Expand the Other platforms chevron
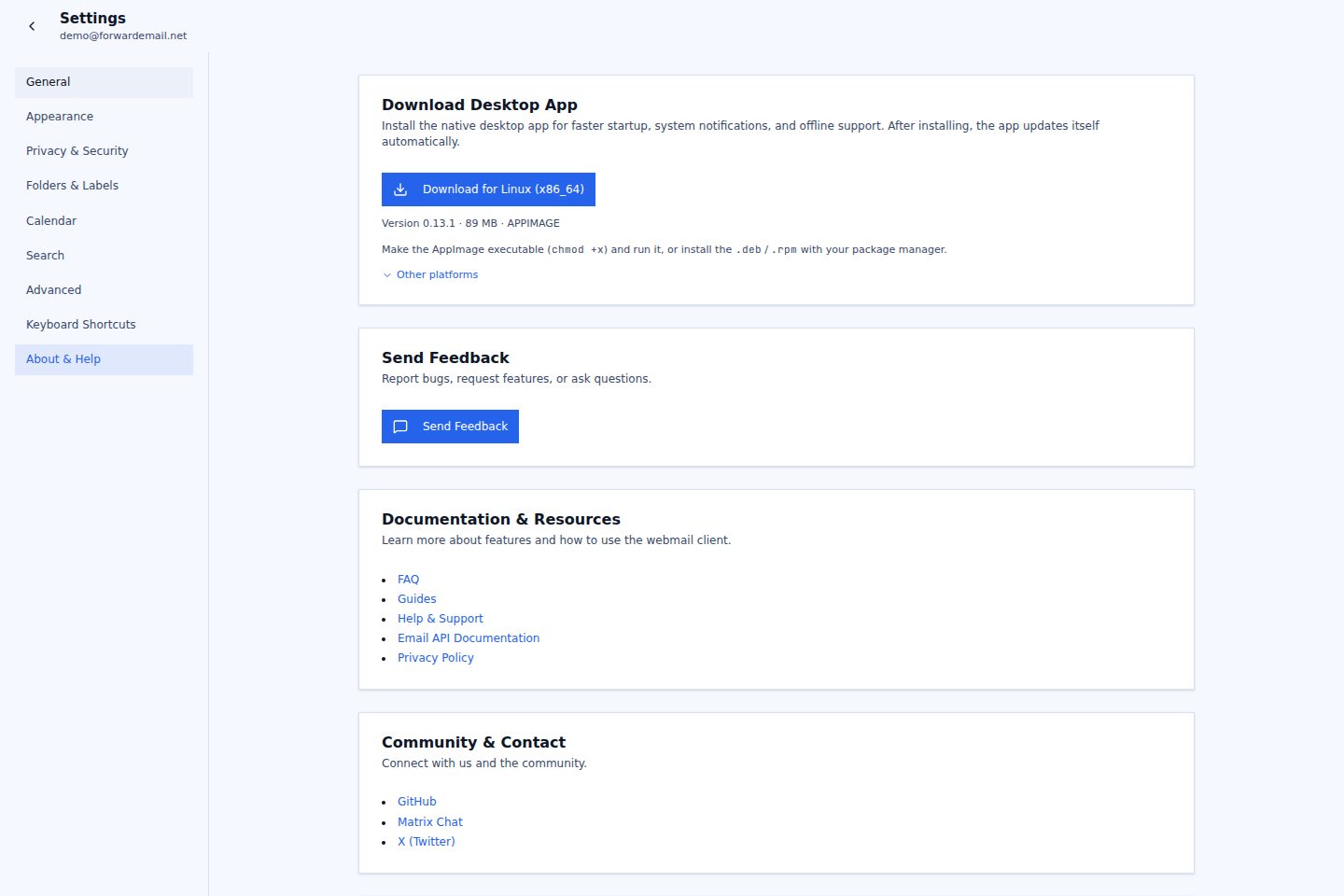The width and height of the screenshot is (1344, 896). (387, 275)
